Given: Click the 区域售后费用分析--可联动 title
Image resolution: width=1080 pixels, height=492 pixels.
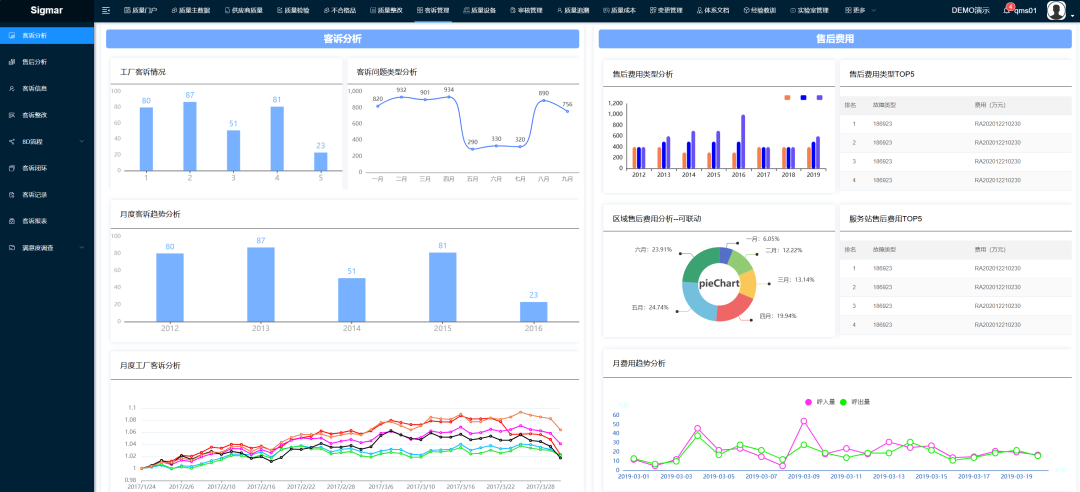Looking at the screenshot, I should point(657,218).
